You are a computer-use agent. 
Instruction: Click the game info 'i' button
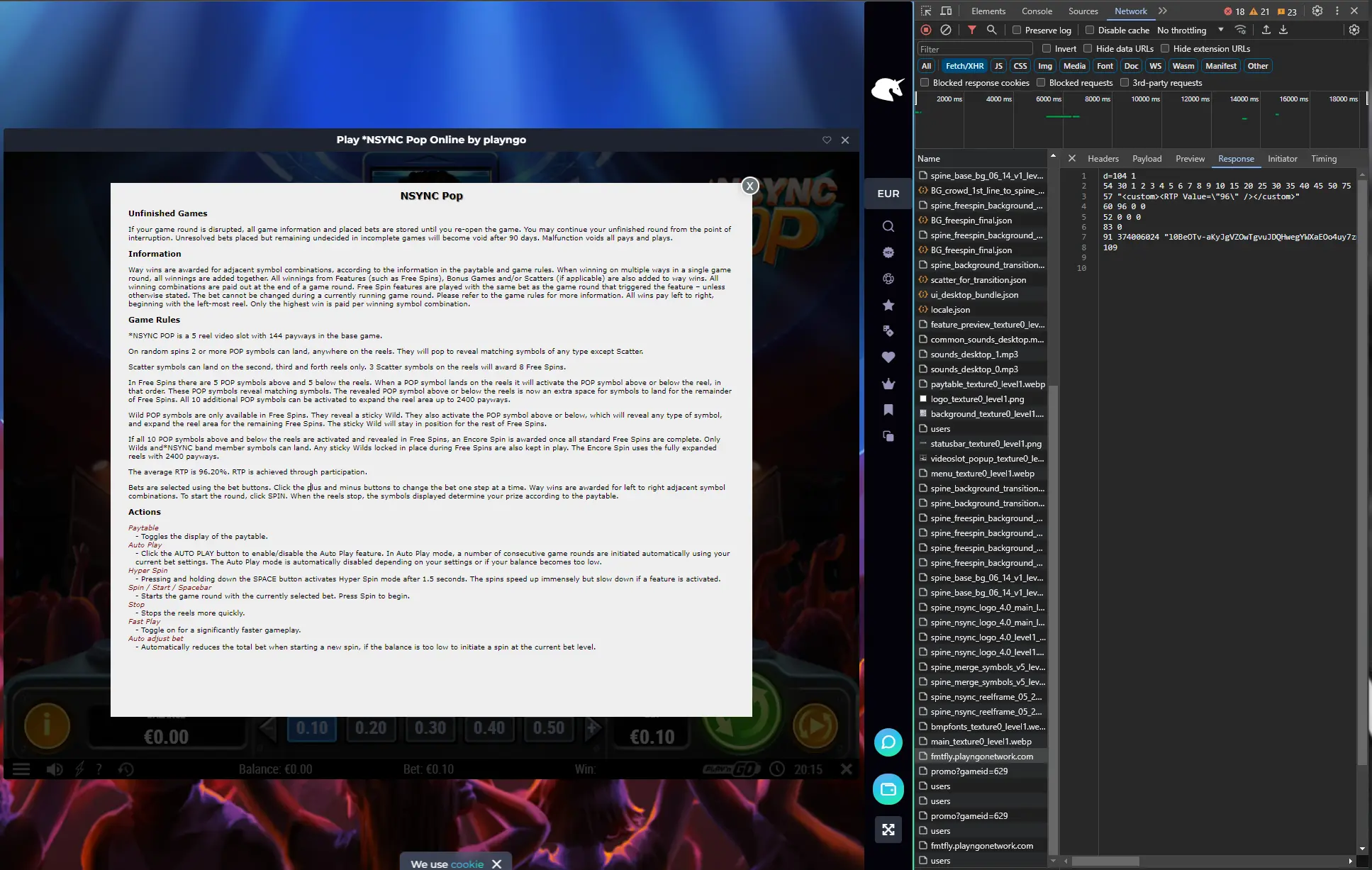pyautogui.click(x=47, y=725)
